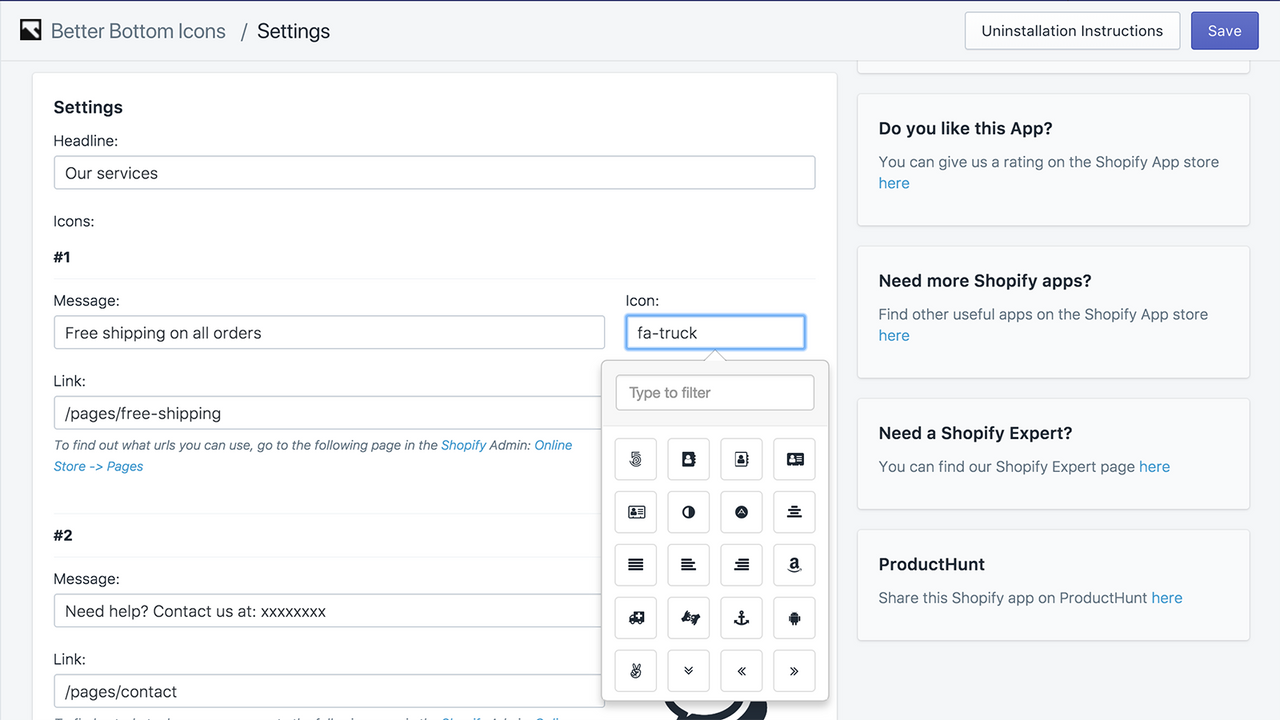This screenshot has width=1280, height=720.
Task: Click the fa-truck icon field
Action: [x=715, y=333]
